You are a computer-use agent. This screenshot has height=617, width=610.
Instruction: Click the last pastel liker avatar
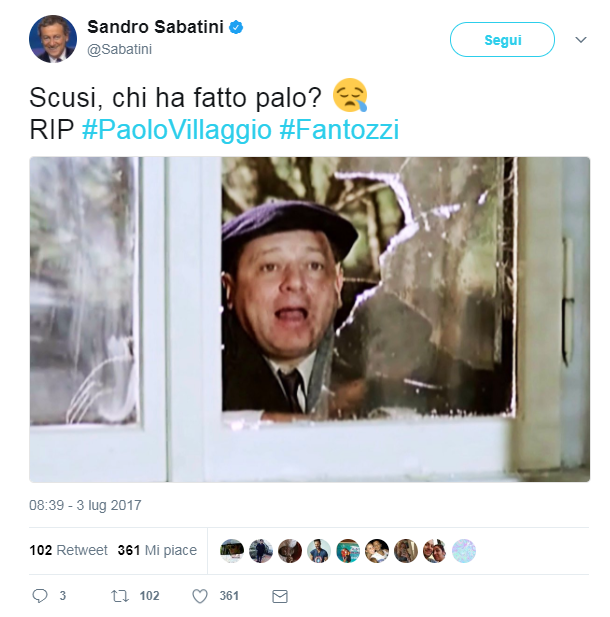pyautogui.click(x=464, y=550)
